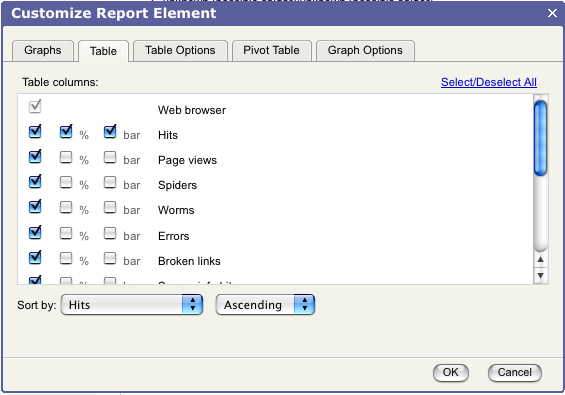
Task: Enable the Page views percent checkbox
Action: click(66, 157)
